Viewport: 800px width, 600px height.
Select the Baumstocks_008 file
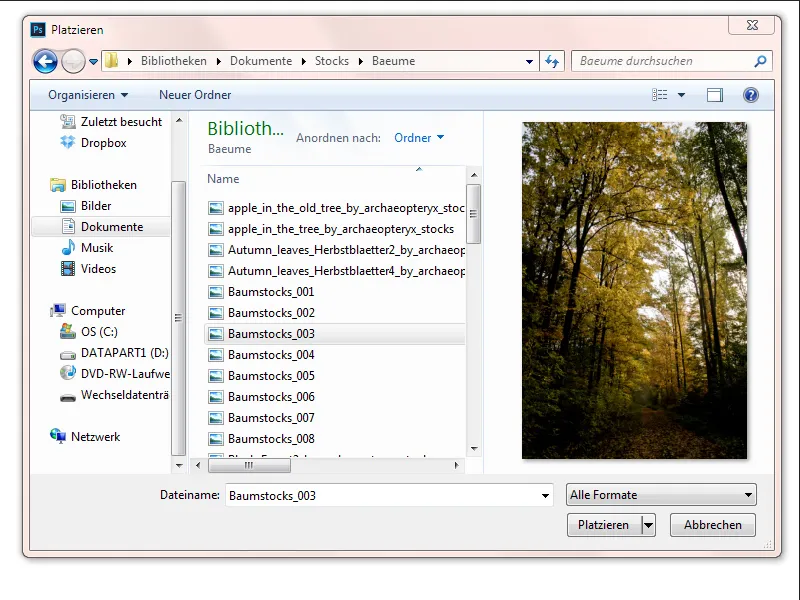(261, 439)
